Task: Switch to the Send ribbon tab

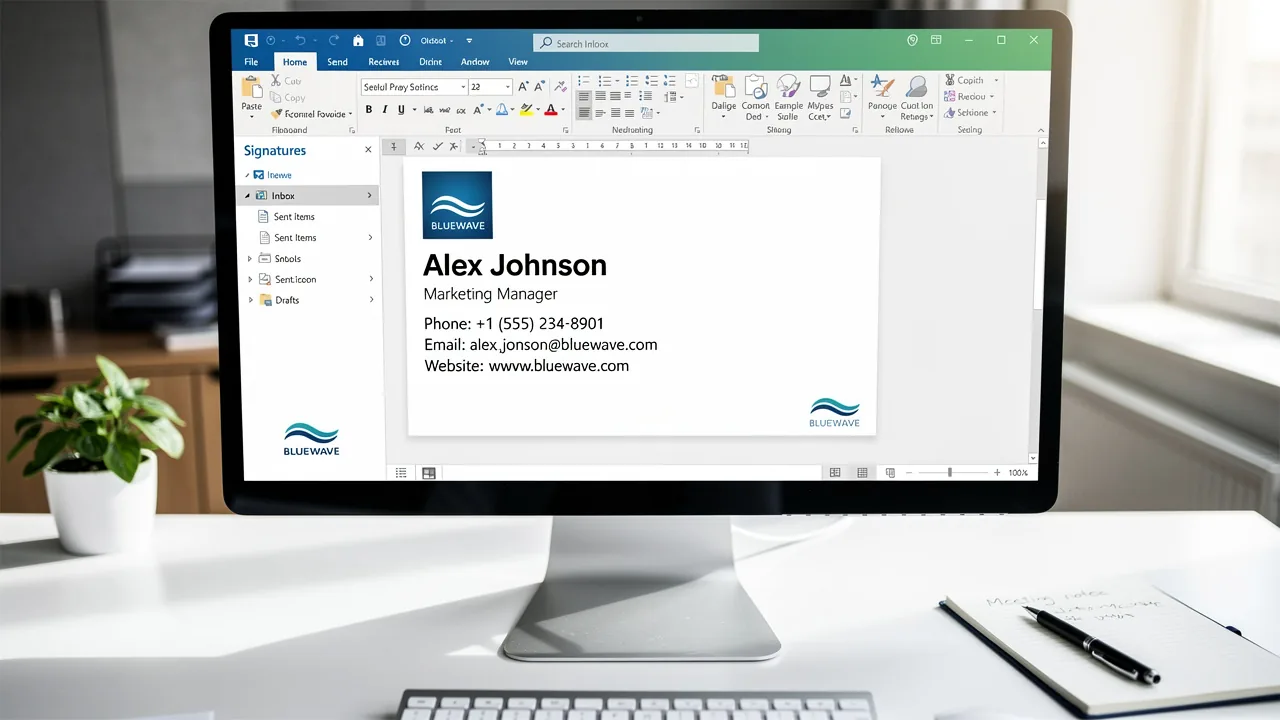Action: pos(338,62)
